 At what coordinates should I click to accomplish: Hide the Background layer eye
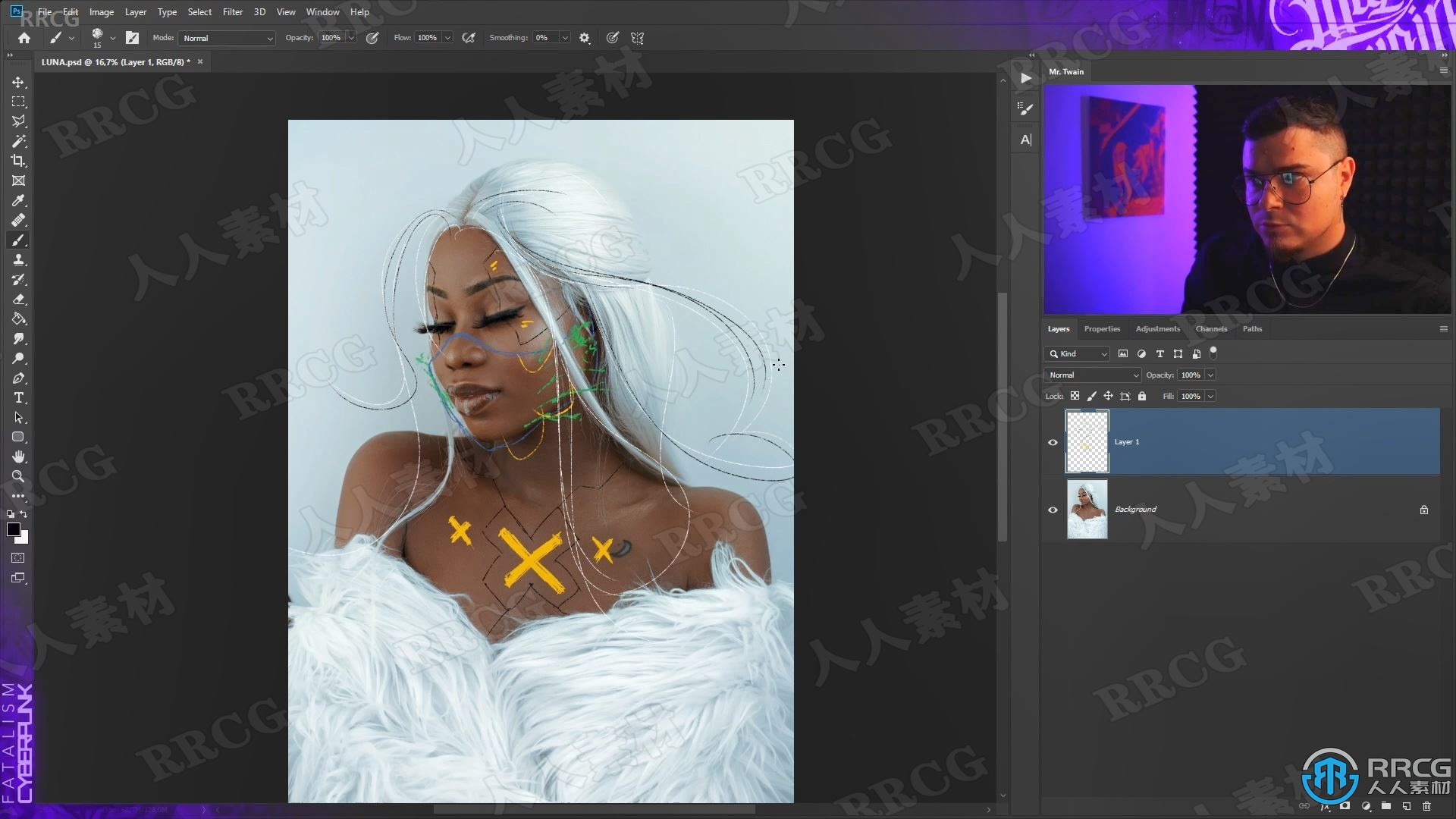click(1053, 510)
